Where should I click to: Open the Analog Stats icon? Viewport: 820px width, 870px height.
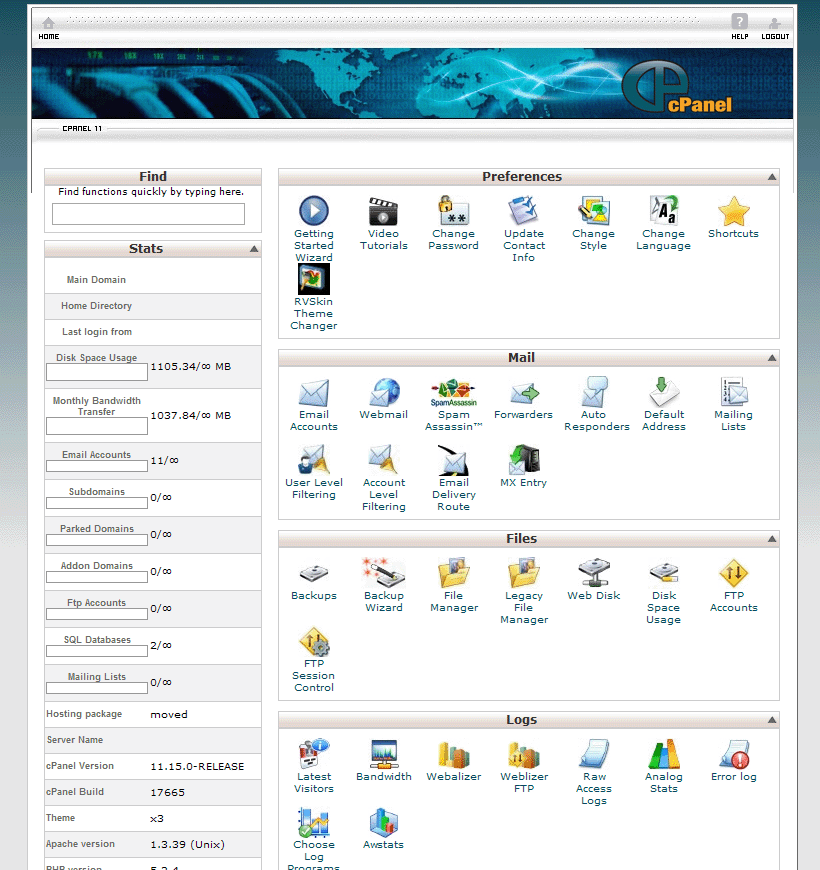[x=664, y=754]
